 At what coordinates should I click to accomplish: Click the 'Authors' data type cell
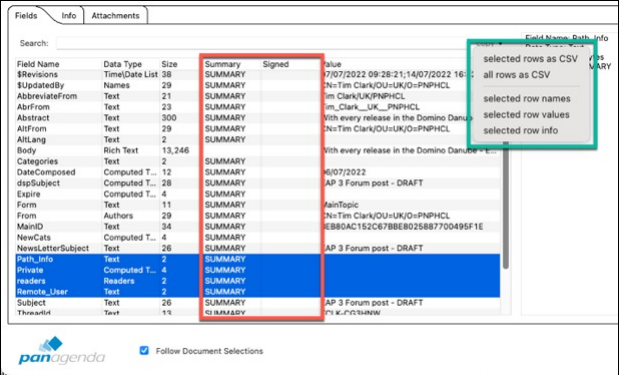pos(118,216)
